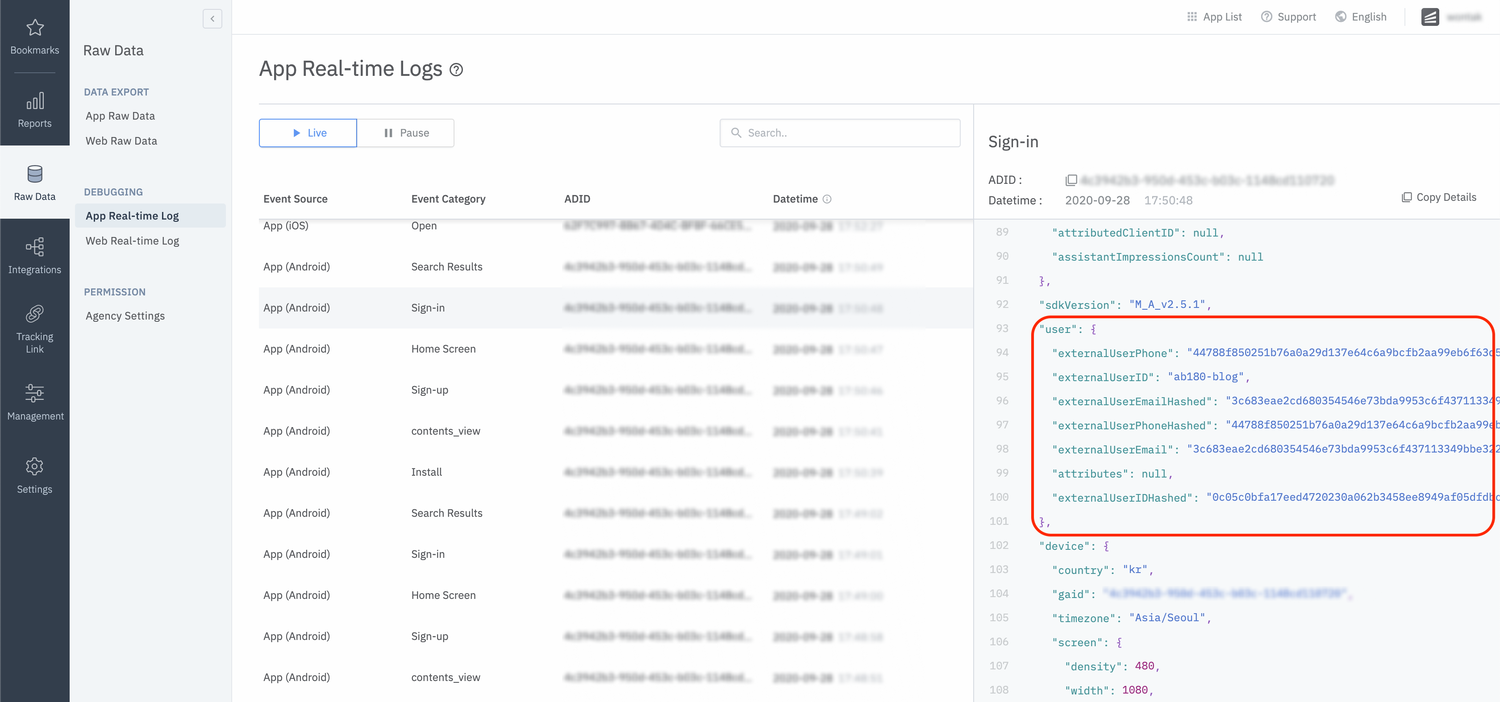Click the help icon next to App Real-time Logs
This screenshot has width=1500, height=702.
[x=456, y=70]
